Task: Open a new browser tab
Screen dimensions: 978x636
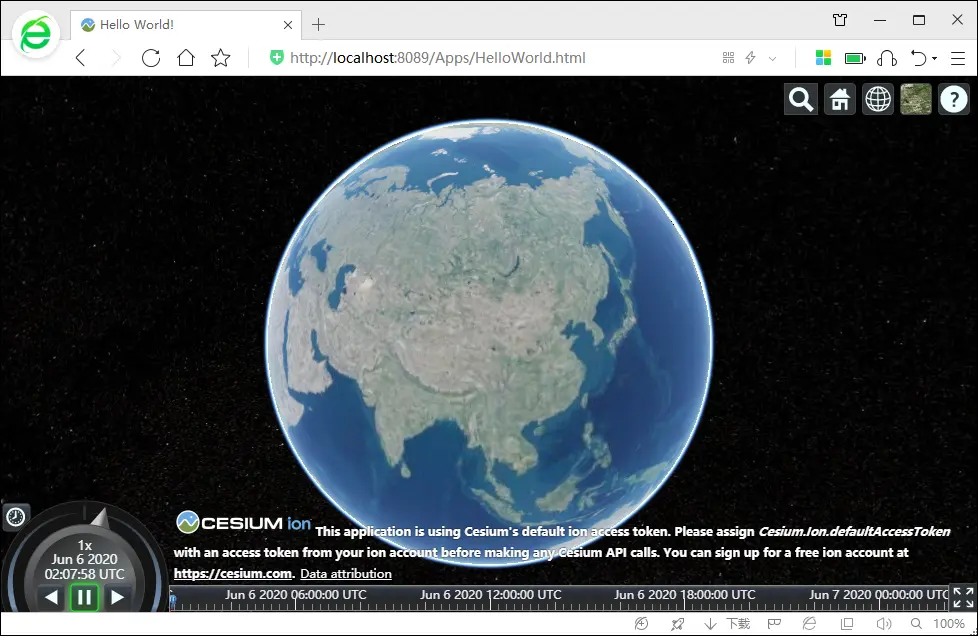Action: (x=319, y=24)
